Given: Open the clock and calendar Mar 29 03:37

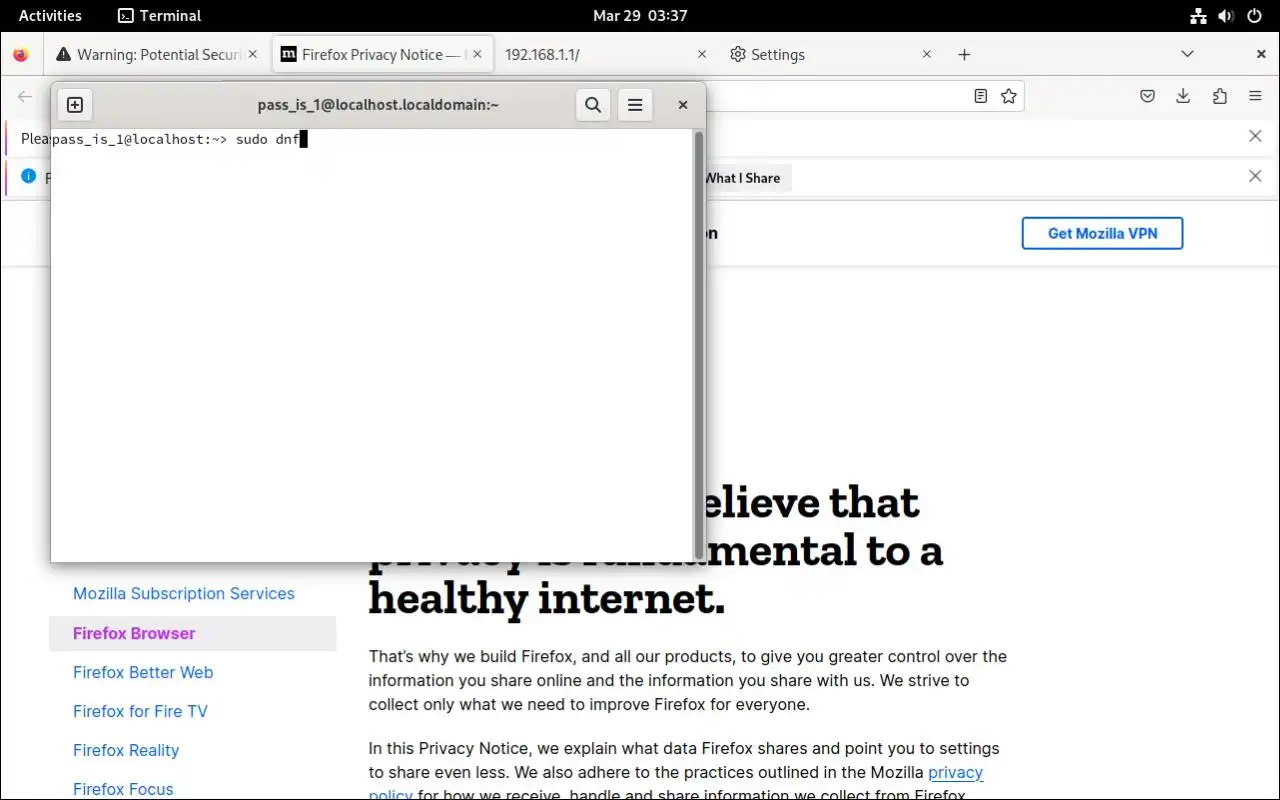Looking at the screenshot, I should 640,15.
